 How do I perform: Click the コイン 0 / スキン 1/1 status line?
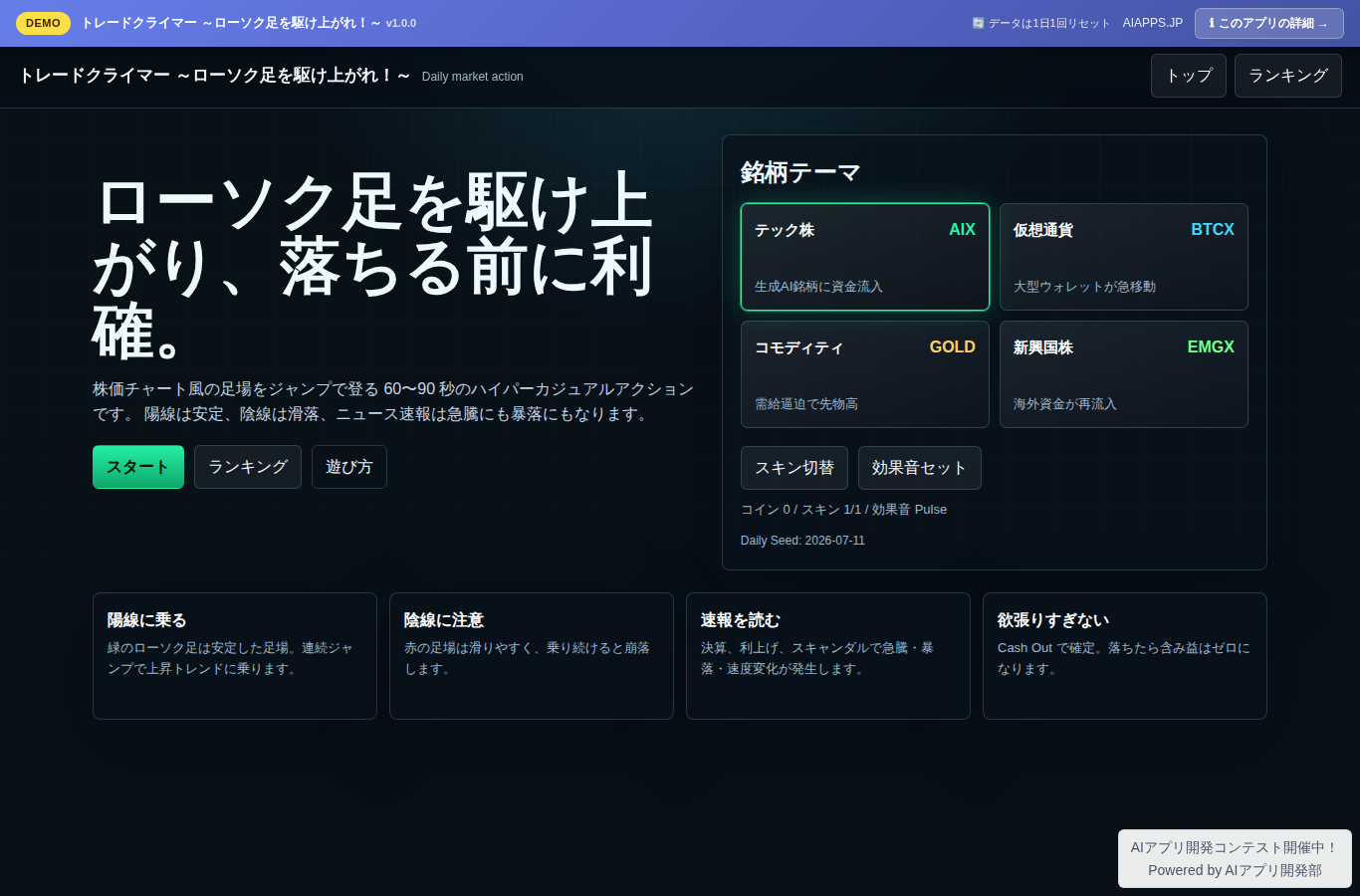coord(843,510)
